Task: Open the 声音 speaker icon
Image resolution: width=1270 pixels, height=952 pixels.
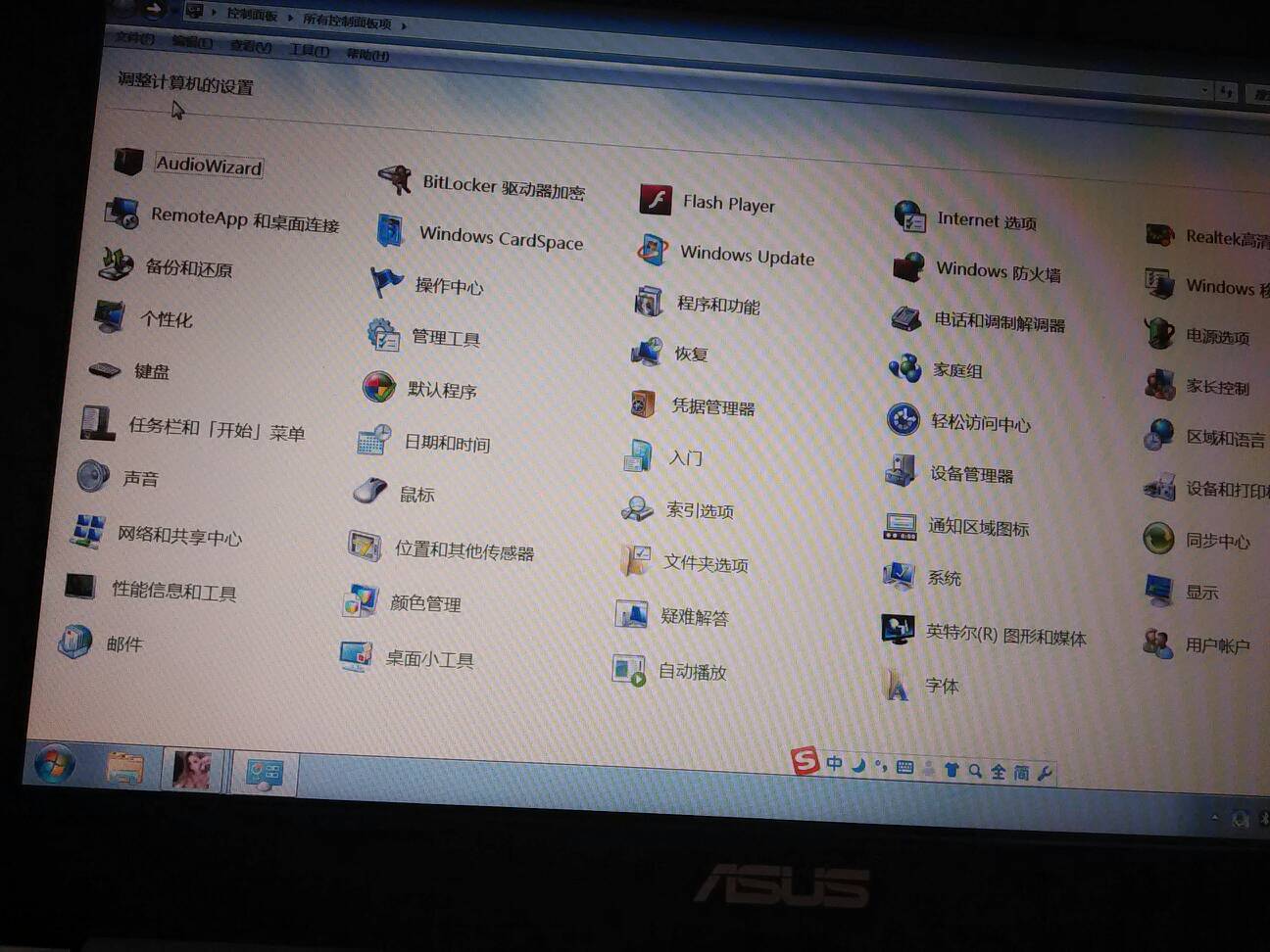Action: (93, 476)
